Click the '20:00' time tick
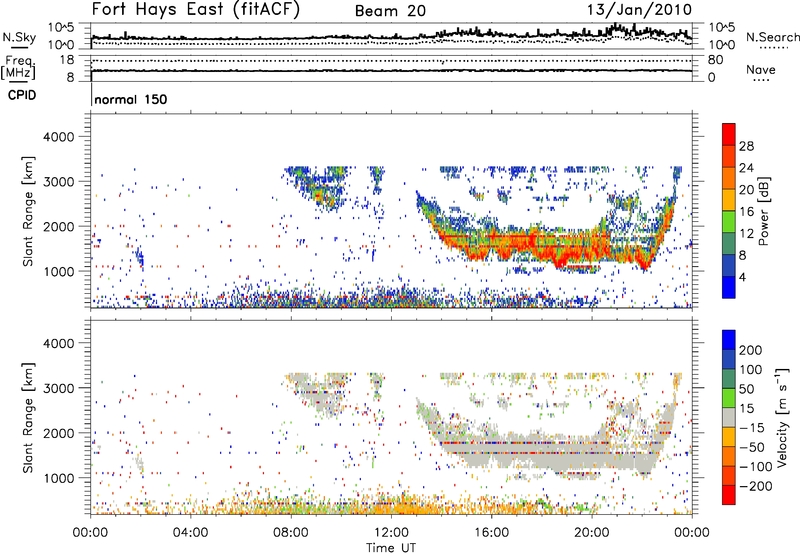This screenshot has height=554, width=800. 592,533
